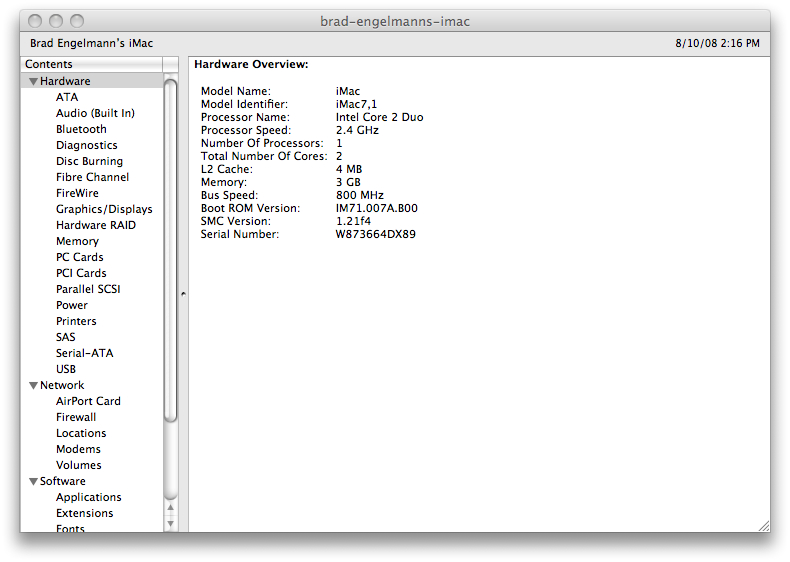Open Parallel SCSI information
This screenshot has height=562, width=790.
(88, 289)
